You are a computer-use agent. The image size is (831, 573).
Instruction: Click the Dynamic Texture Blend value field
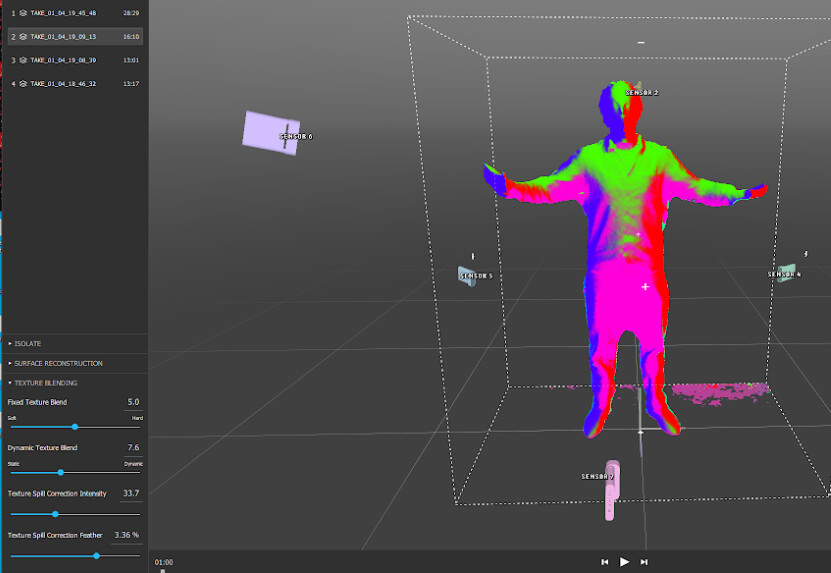point(133,448)
